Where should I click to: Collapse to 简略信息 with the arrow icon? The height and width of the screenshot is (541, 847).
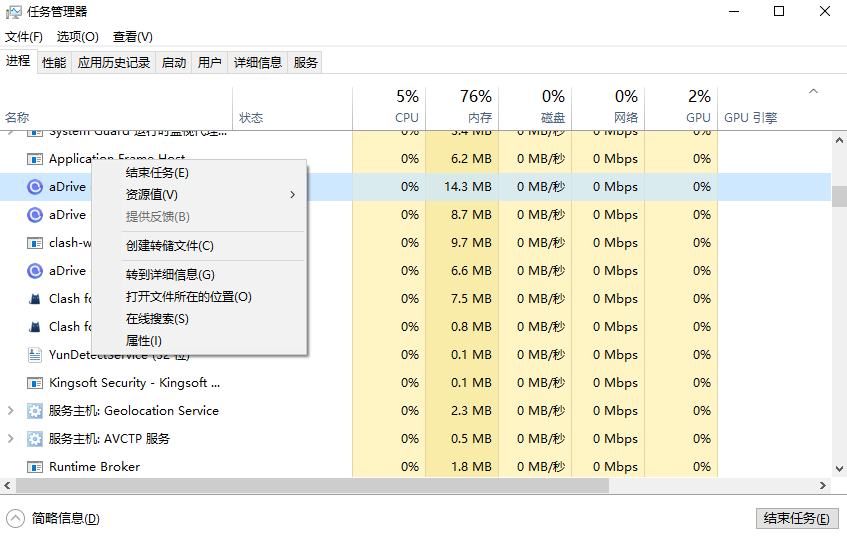click(16, 518)
